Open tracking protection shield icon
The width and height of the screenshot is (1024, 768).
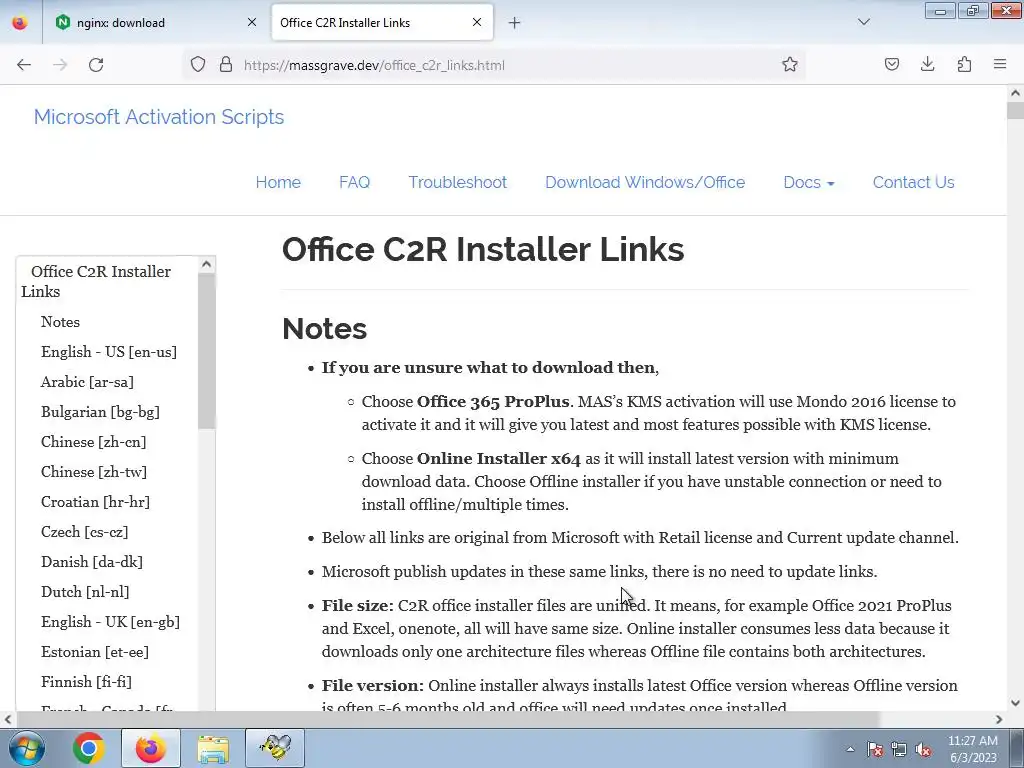click(198, 65)
